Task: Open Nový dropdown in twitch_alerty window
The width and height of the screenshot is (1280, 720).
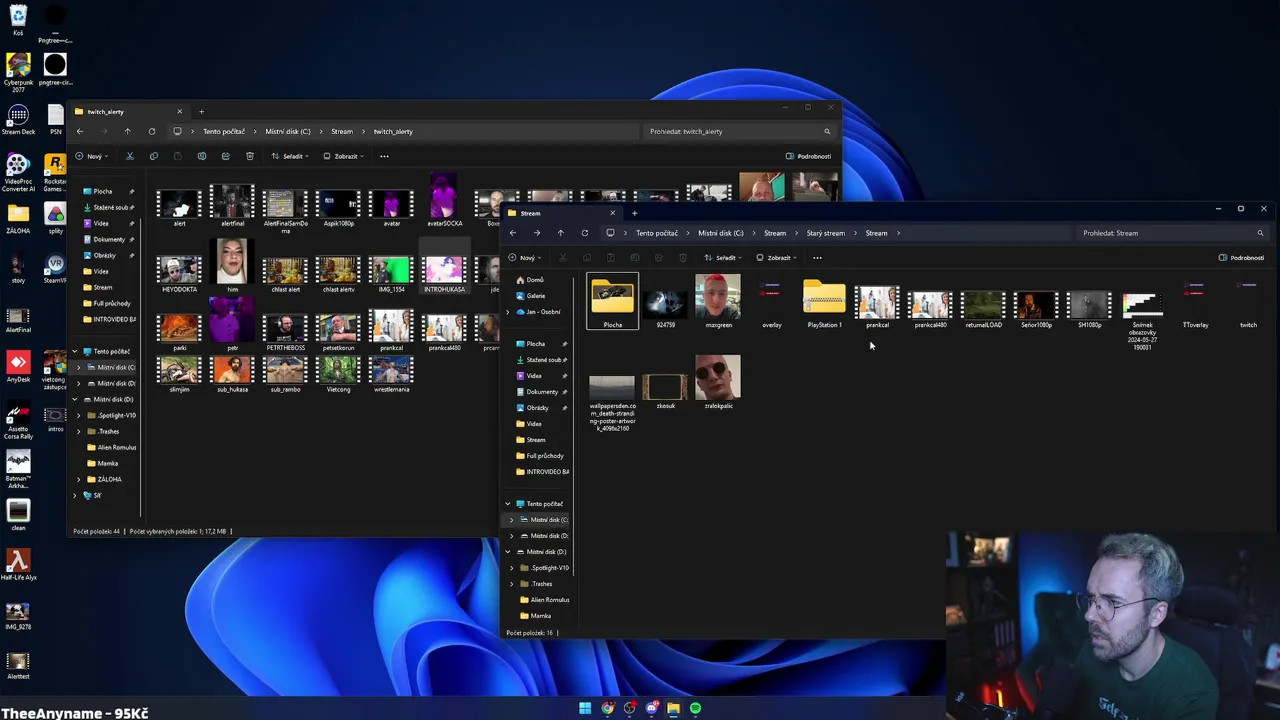Action: pyautogui.click(x=94, y=156)
